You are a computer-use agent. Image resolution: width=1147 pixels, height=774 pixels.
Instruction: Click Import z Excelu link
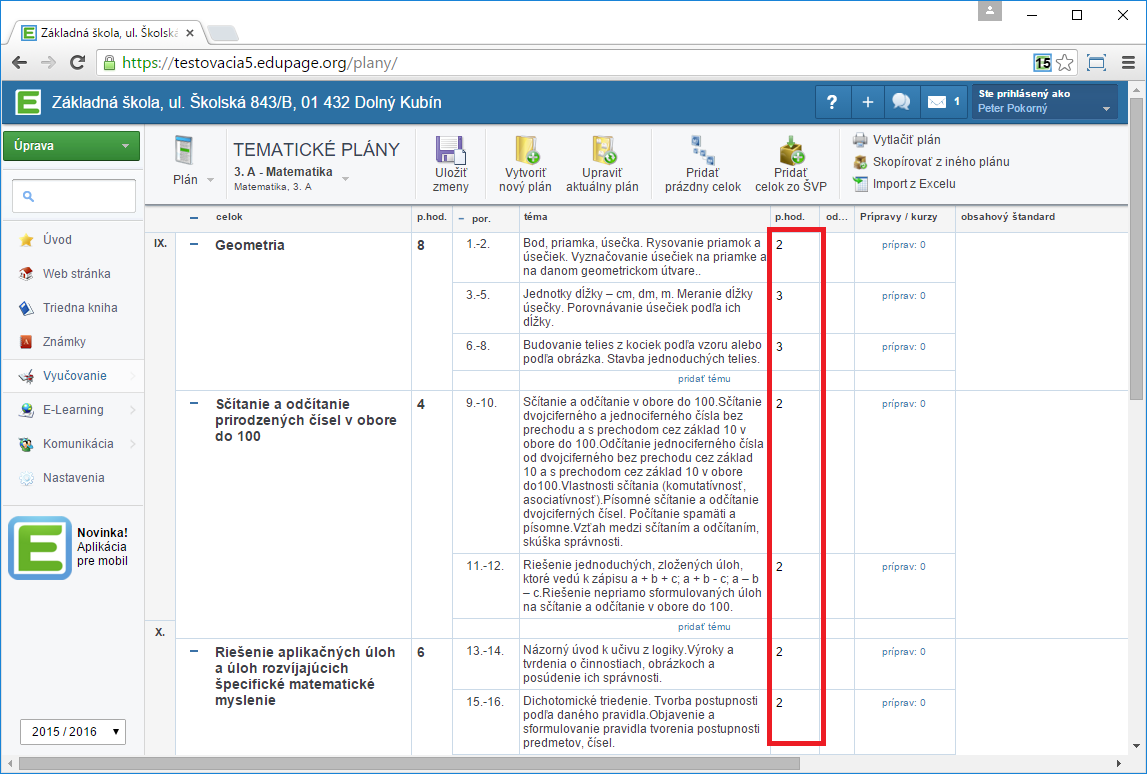[x=914, y=184]
